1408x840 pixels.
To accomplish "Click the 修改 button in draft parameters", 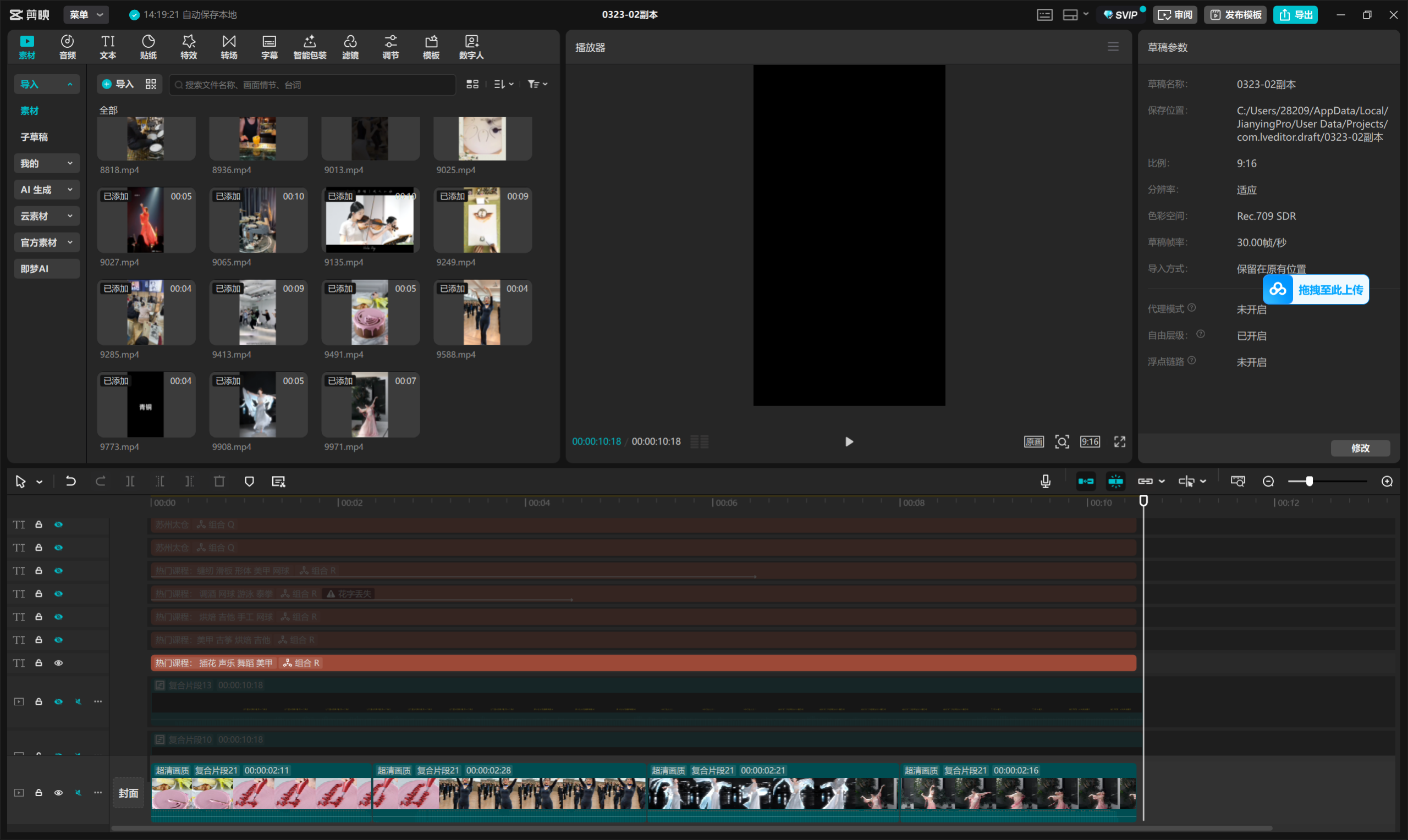I will (x=1360, y=447).
